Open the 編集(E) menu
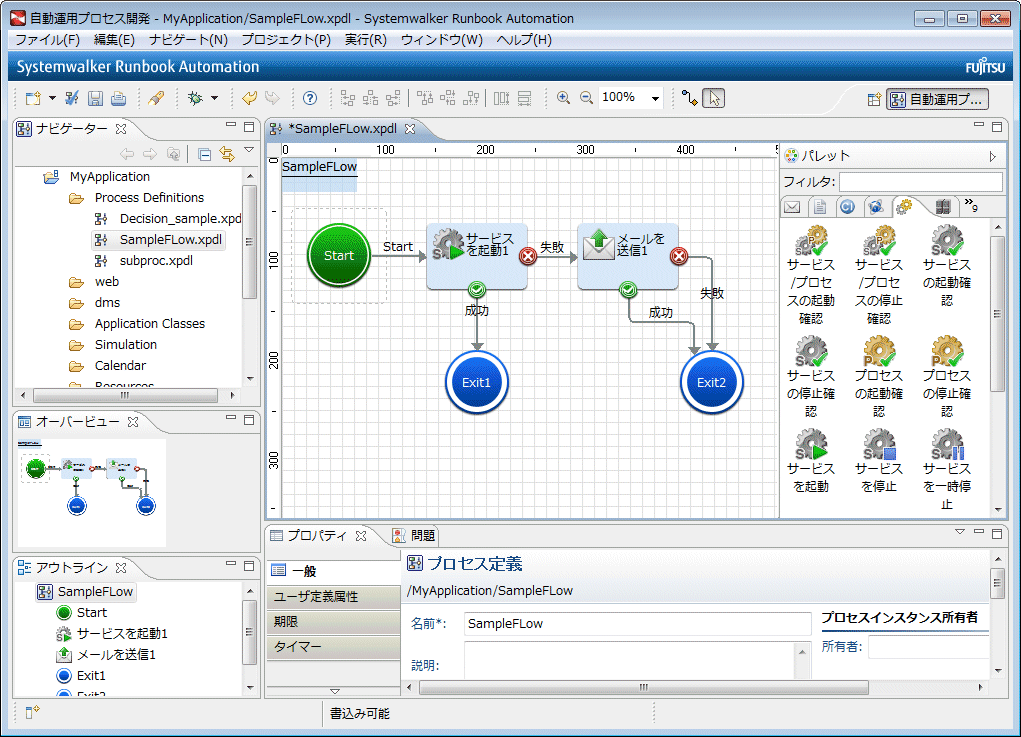Viewport: 1021px width, 737px height. pyautogui.click(x=114, y=40)
